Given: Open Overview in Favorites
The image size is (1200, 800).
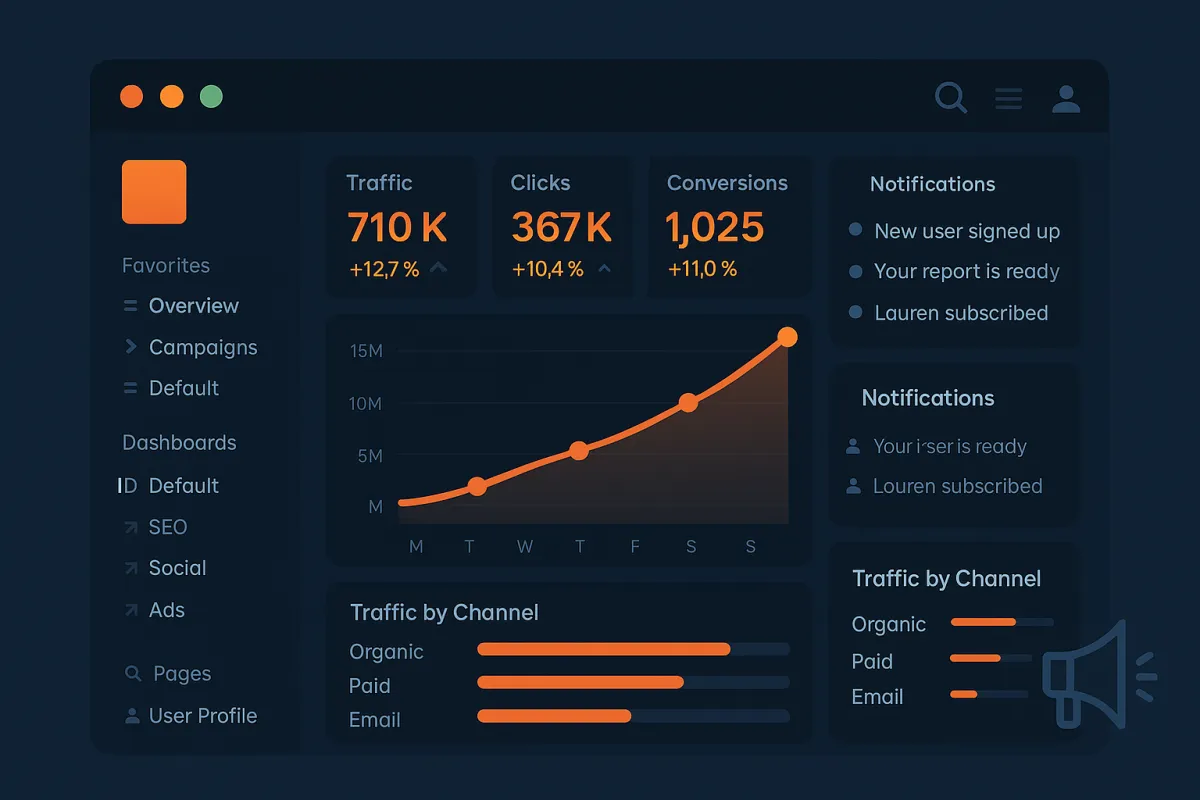Looking at the screenshot, I should 194,306.
